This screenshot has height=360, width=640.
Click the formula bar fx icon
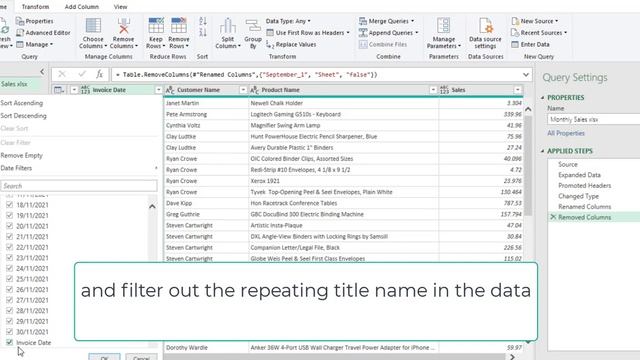99,74
